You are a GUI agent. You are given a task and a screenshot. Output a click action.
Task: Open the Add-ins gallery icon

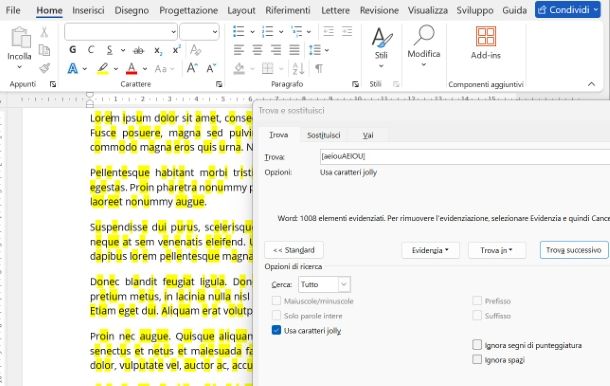pos(486,36)
